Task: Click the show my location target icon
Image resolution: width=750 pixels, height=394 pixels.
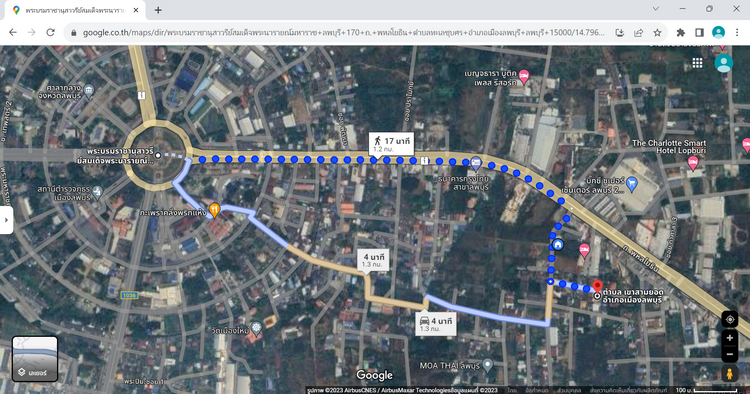Action: coord(729,319)
